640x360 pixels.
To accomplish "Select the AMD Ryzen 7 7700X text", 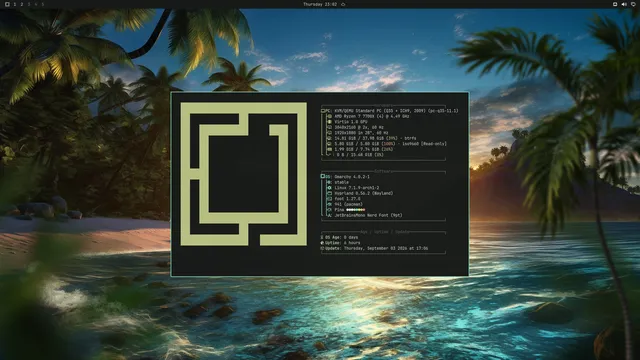I will (x=372, y=116).
